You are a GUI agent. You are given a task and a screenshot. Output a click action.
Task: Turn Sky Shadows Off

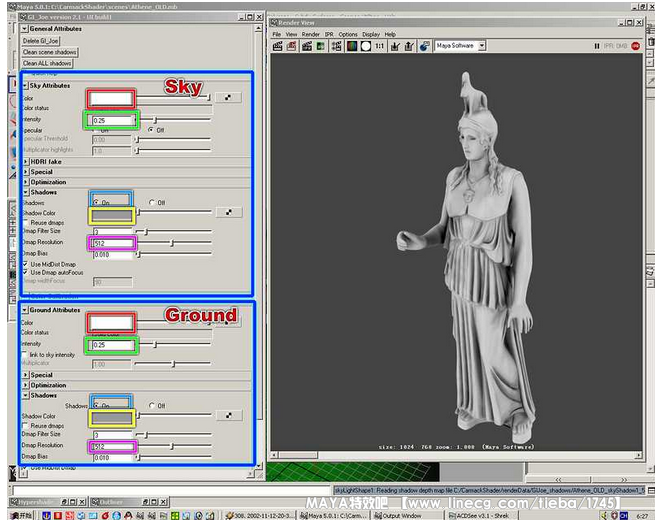click(x=152, y=202)
